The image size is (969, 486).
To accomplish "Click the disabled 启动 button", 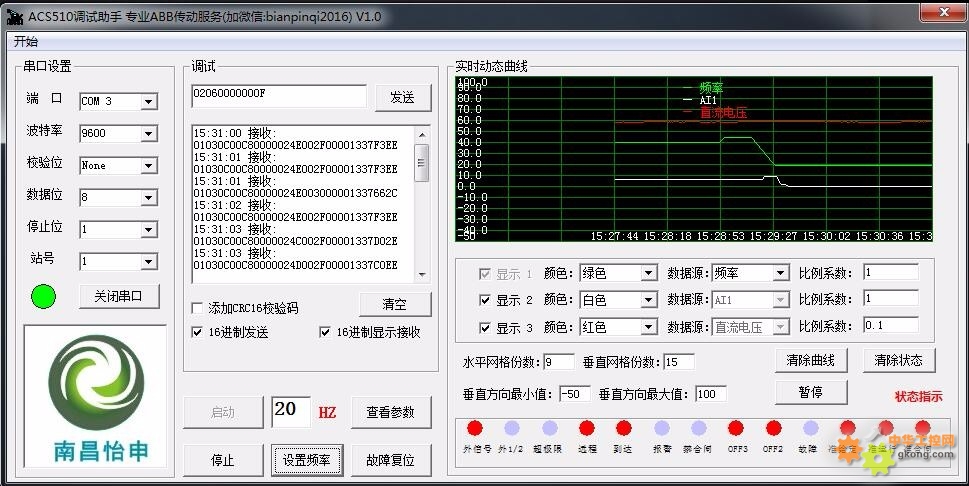I will [223, 412].
